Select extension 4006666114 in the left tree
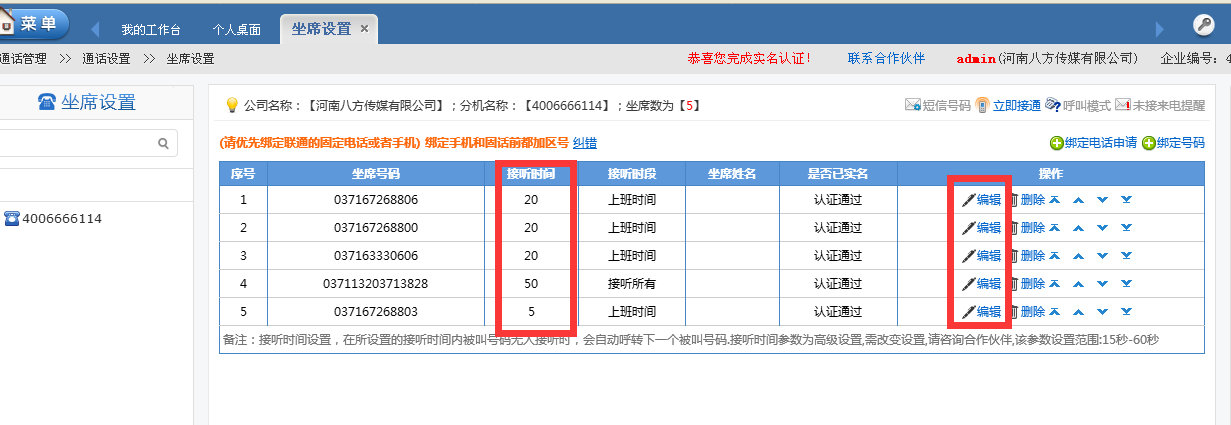This screenshot has height=425, width=1231. [61, 218]
